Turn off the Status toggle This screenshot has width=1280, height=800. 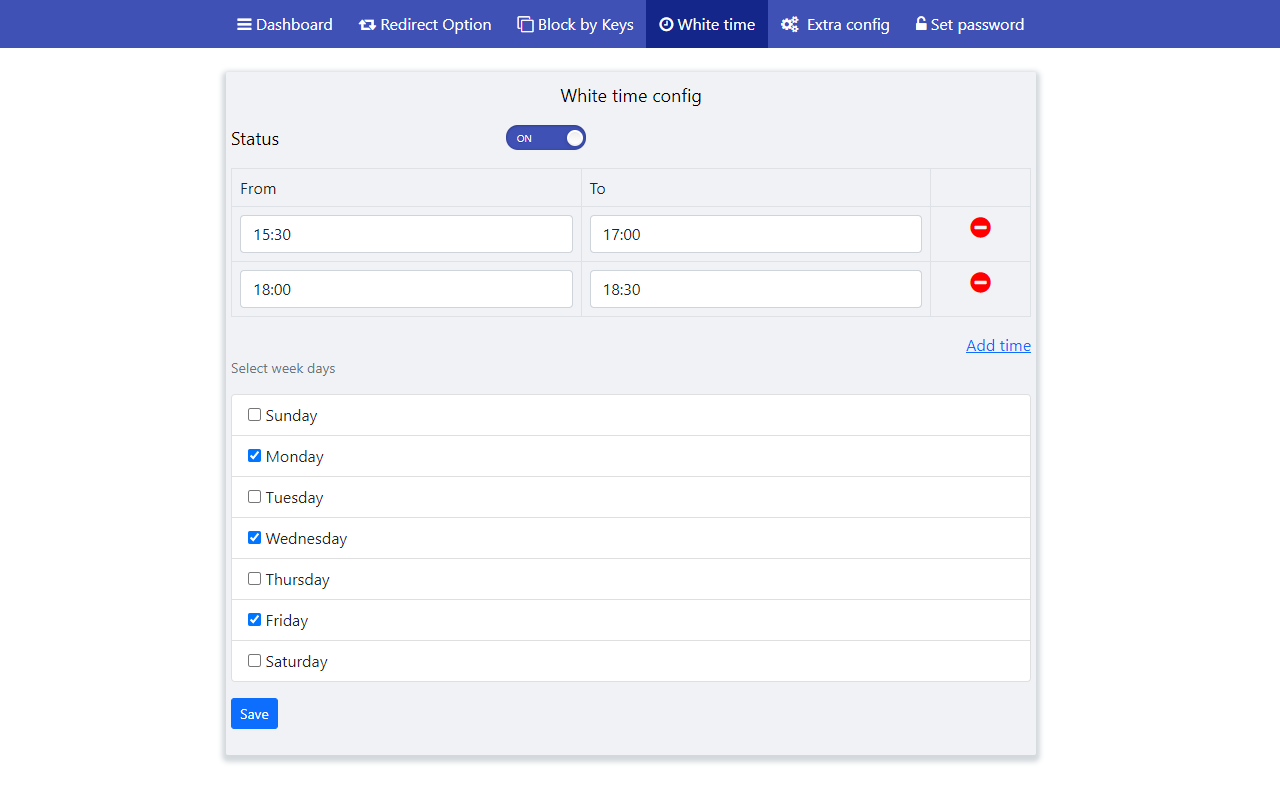pyautogui.click(x=546, y=137)
